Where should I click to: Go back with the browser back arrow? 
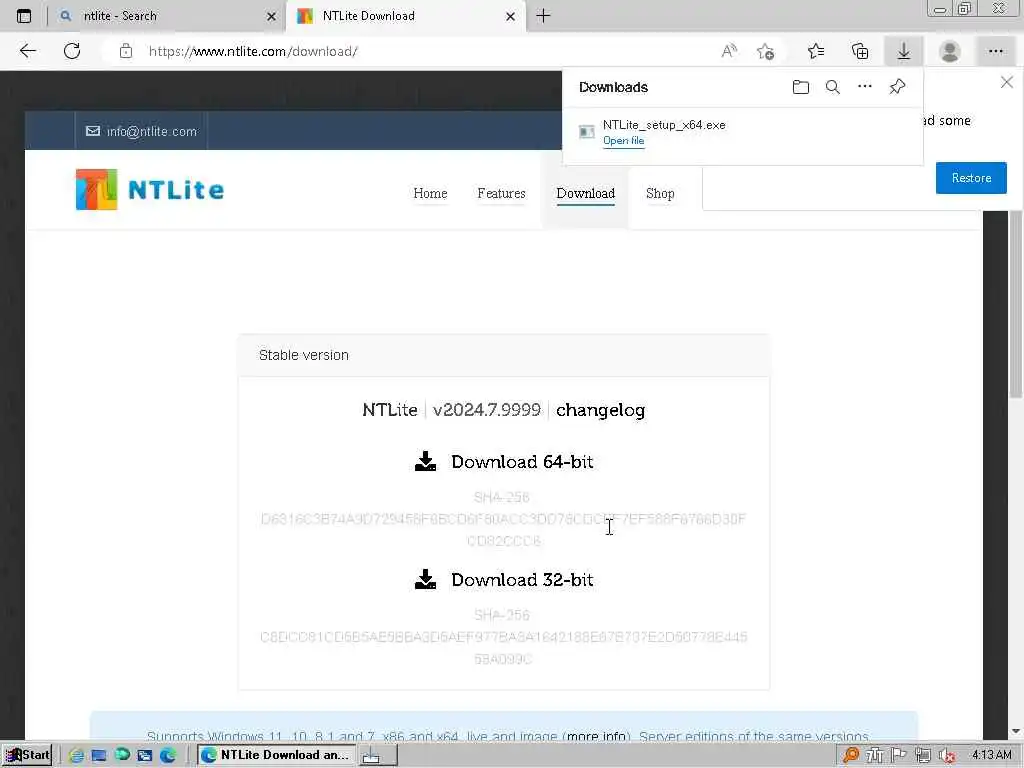(x=27, y=51)
